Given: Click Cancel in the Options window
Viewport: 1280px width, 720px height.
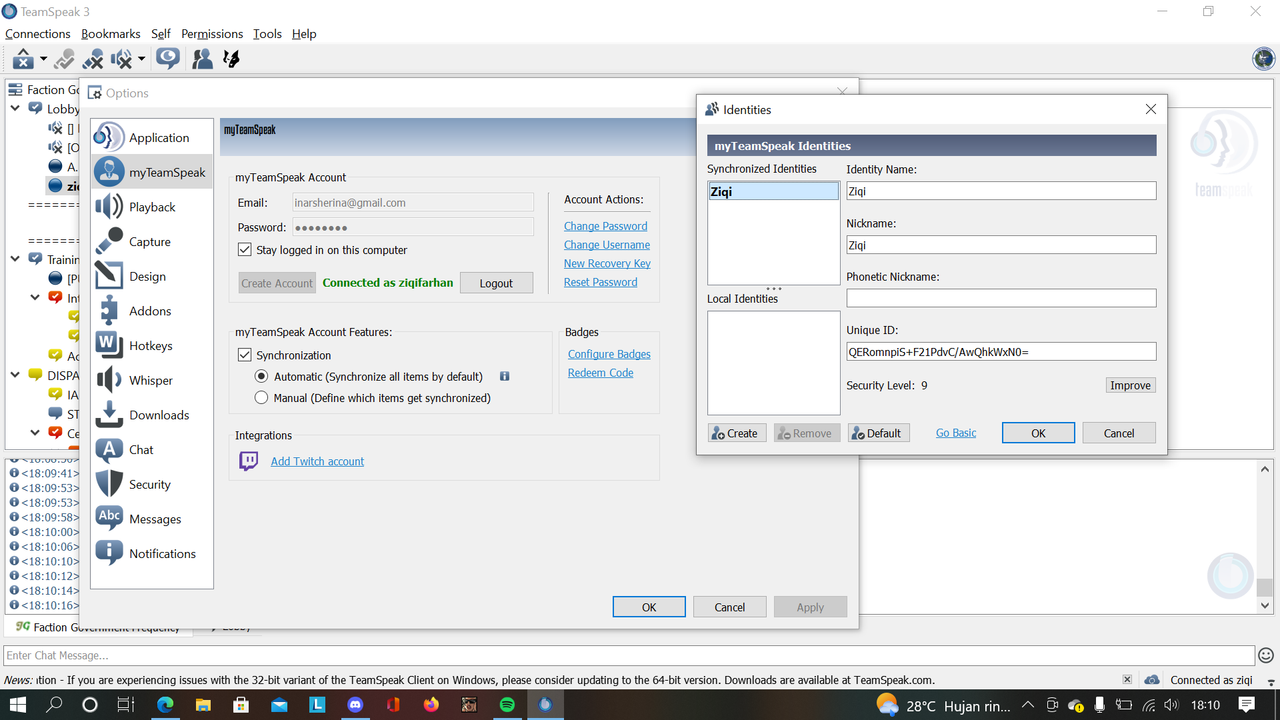Looking at the screenshot, I should [730, 607].
